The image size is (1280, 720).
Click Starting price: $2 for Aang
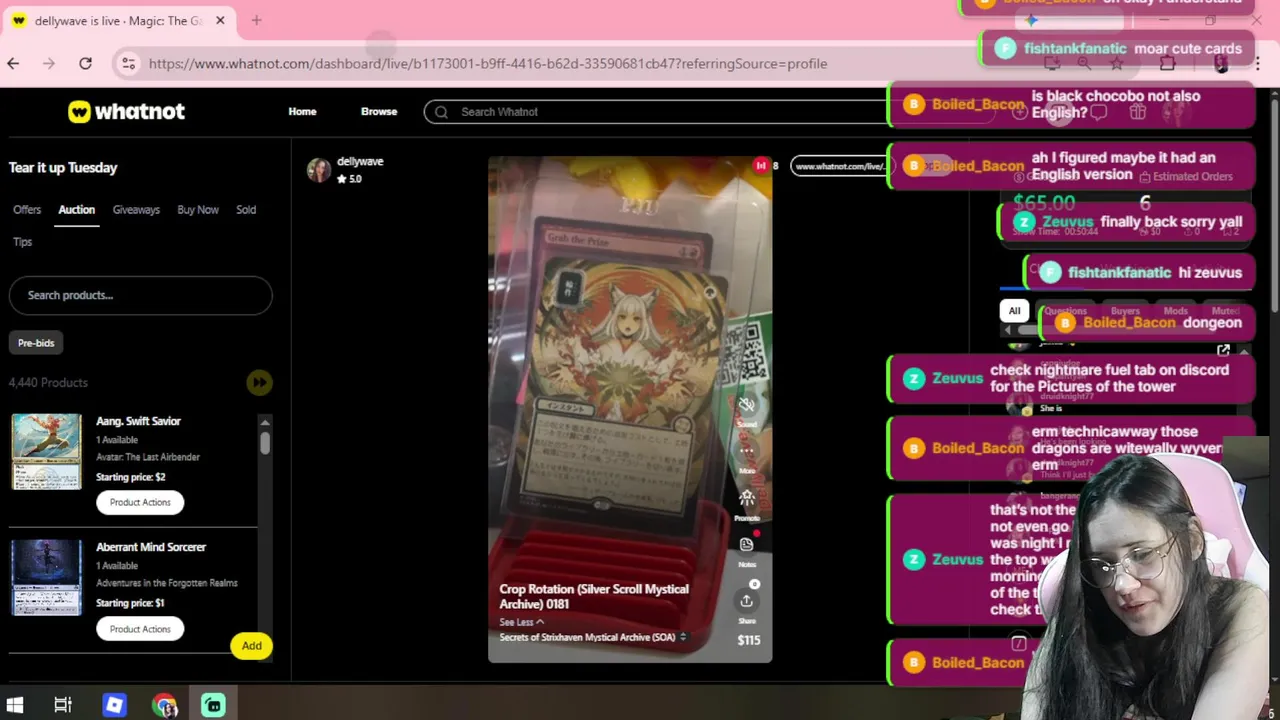[x=131, y=477]
